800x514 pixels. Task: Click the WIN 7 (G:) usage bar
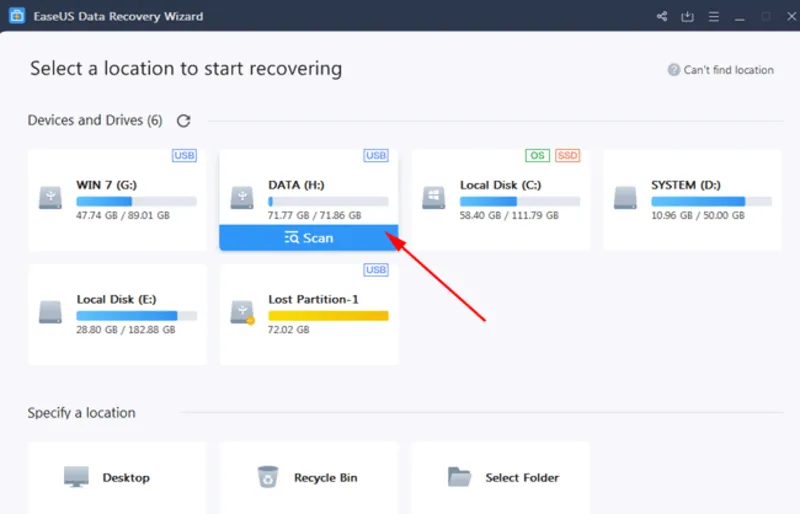click(136, 201)
